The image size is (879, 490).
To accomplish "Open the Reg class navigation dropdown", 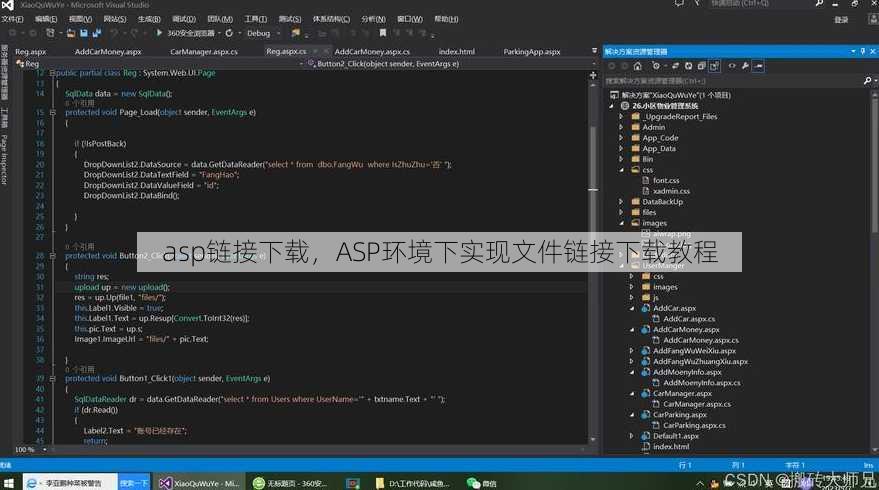I will click(301, 64).
